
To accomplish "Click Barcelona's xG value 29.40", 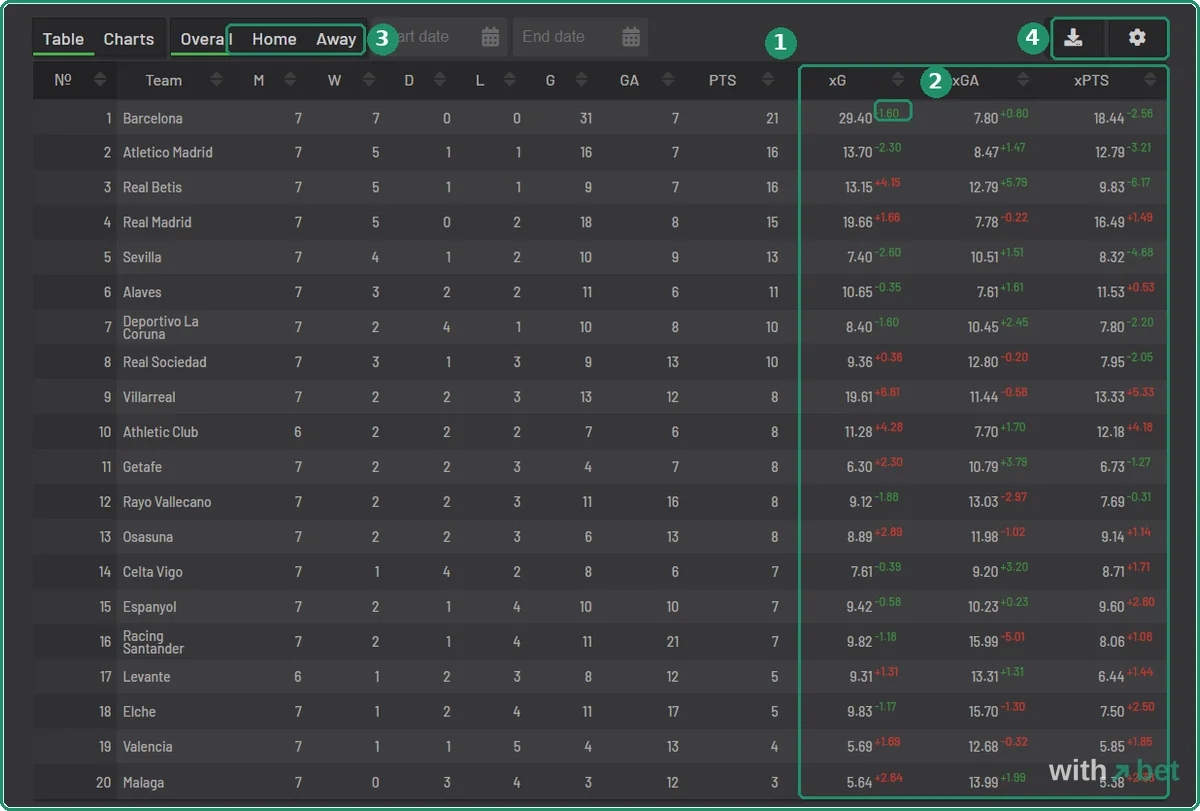I will pyautogui.click(x=856, y=118).
